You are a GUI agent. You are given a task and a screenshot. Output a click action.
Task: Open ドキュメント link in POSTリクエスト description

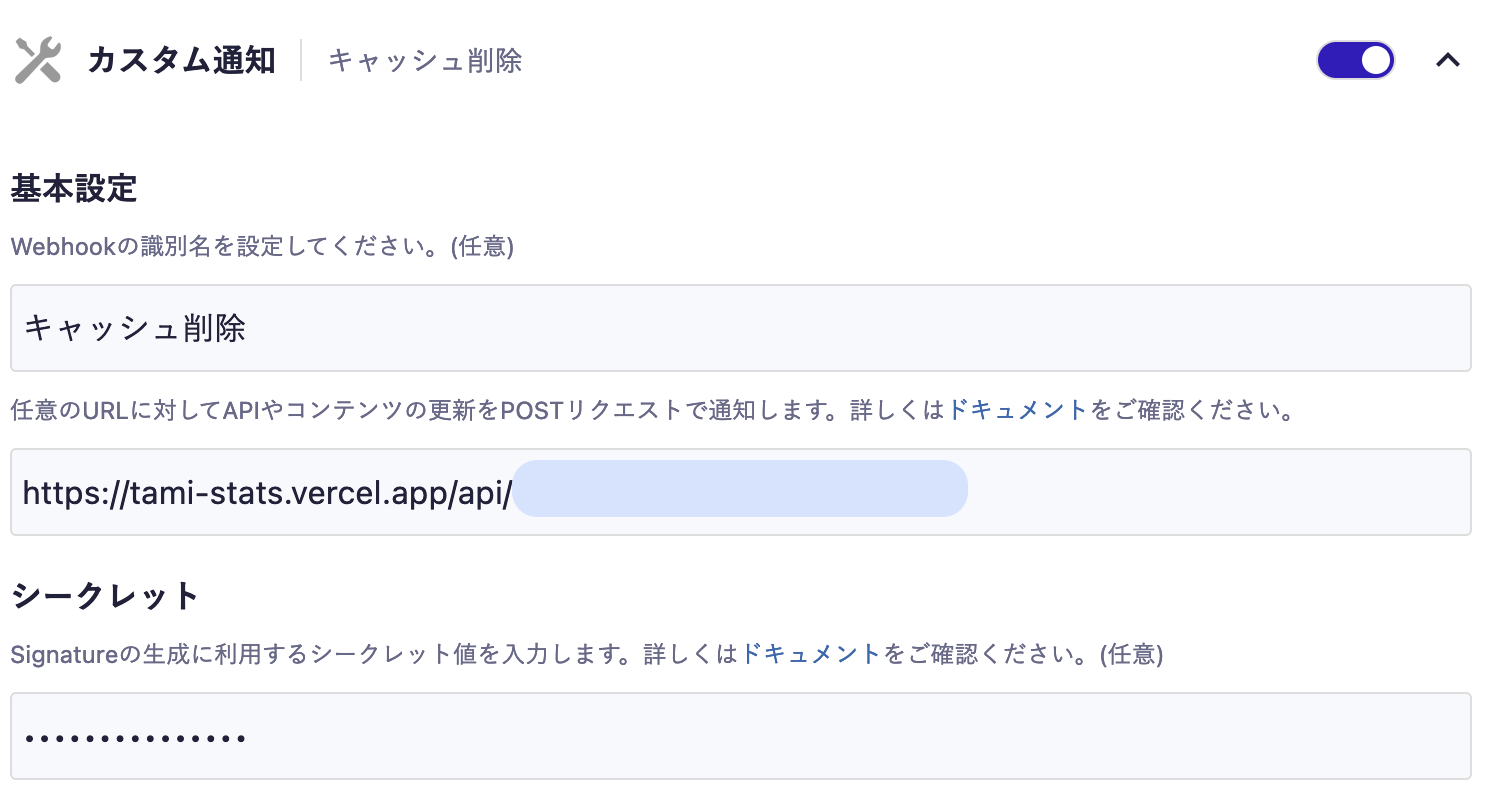click(x=1017, y=410)
